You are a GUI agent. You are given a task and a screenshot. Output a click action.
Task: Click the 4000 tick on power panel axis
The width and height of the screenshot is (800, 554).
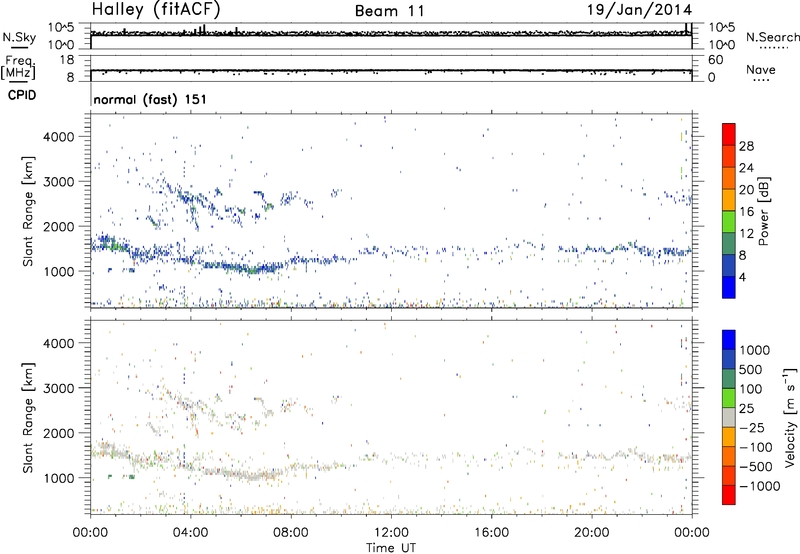point(58,137)
